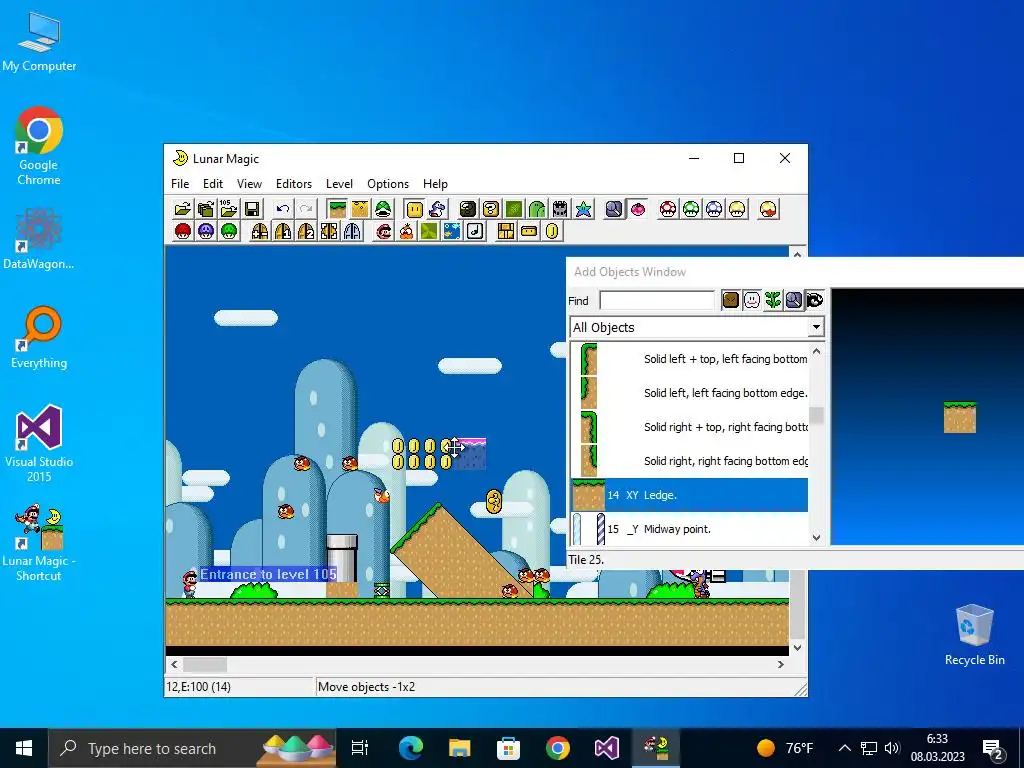Click the floppy disk save icon
Viewport: 1024px width, 768px height.
click(252, 209)
